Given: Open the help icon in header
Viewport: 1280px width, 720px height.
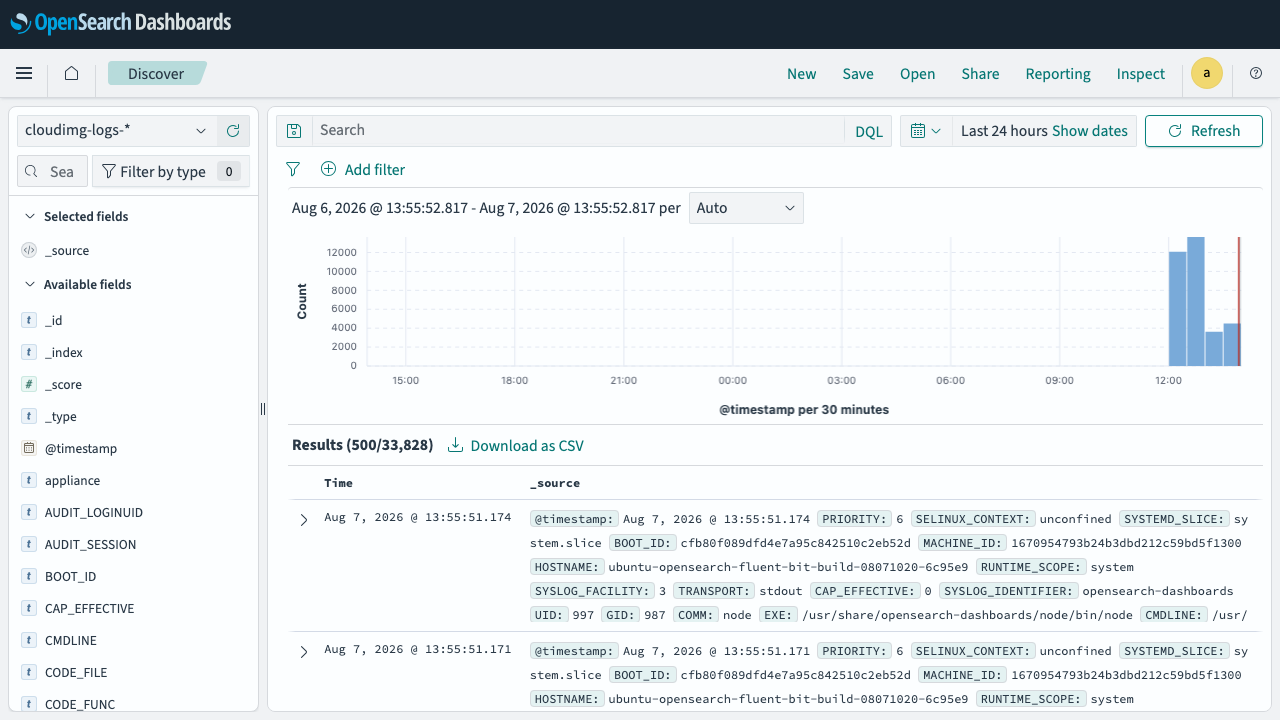Looking at the screenshot, I should click(1256, 73).
